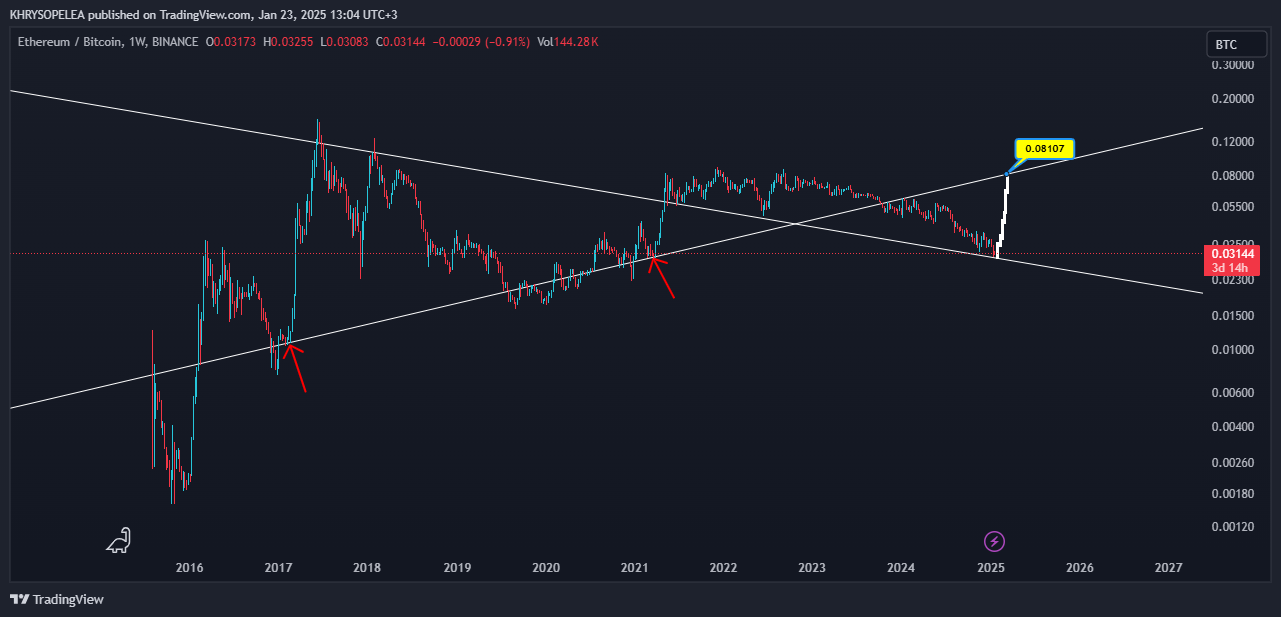Click the 2020 label on time axis

coord(545,568)
